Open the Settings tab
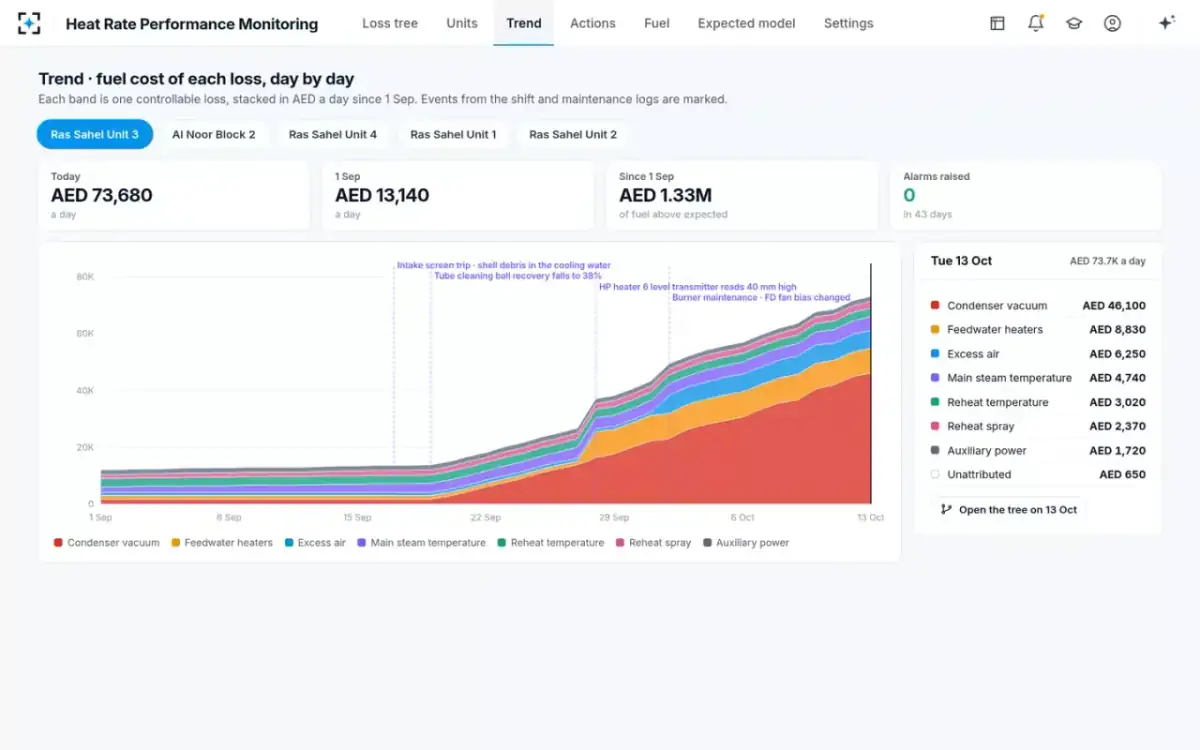 [849, 23]
